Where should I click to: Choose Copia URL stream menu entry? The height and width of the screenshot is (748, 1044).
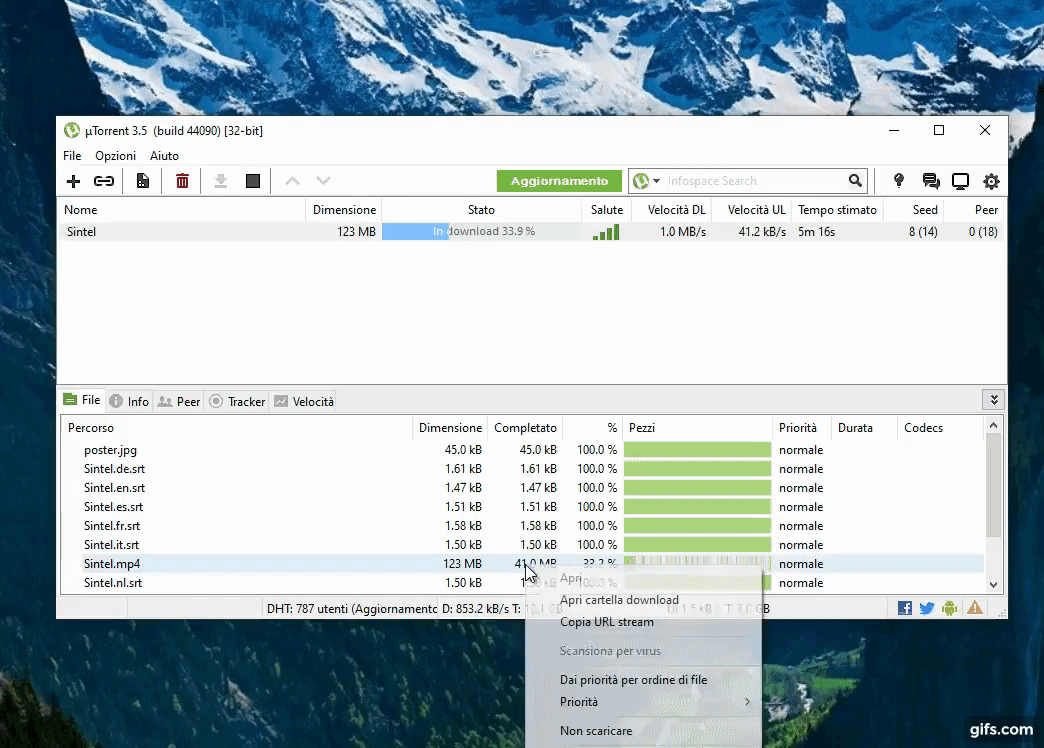pyautogui.click(x=607, y=621)
